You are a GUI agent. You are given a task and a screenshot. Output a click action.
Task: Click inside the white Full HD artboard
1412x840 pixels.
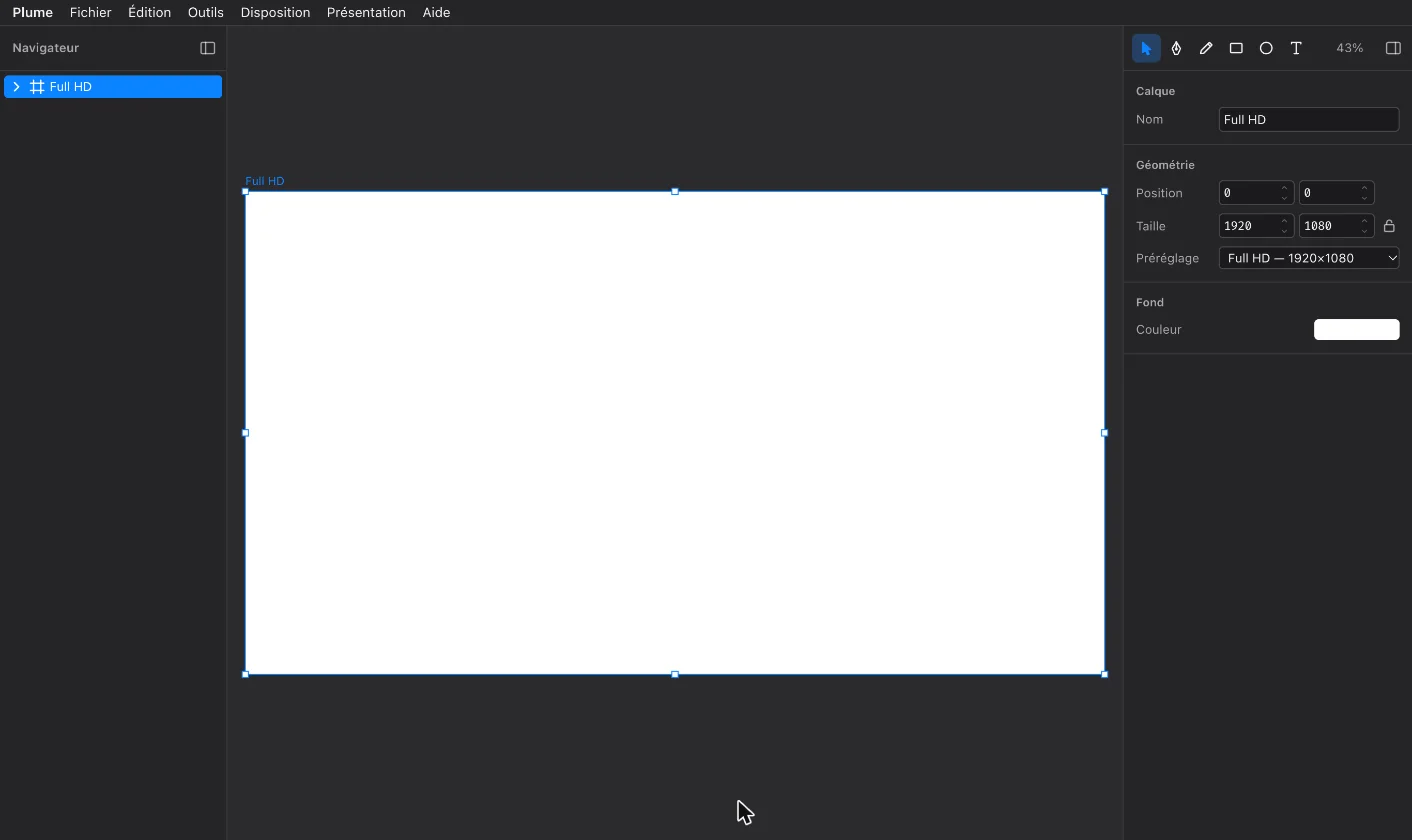675,433
